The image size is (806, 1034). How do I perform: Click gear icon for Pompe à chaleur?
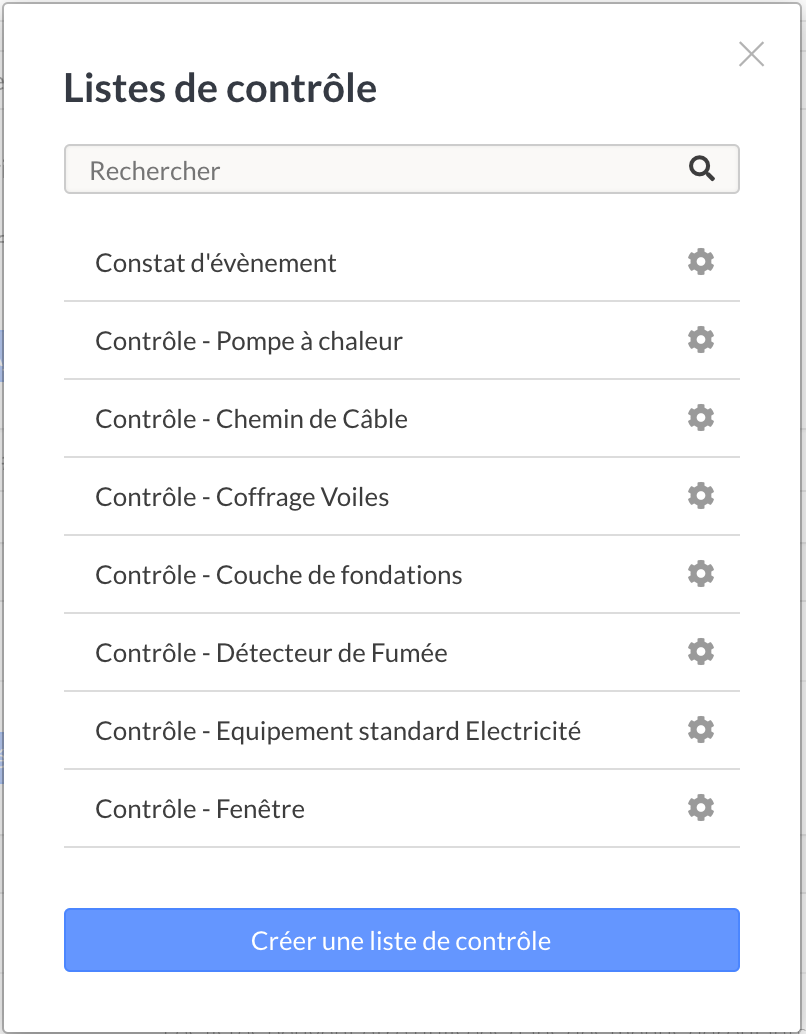[x=700, y=340]
